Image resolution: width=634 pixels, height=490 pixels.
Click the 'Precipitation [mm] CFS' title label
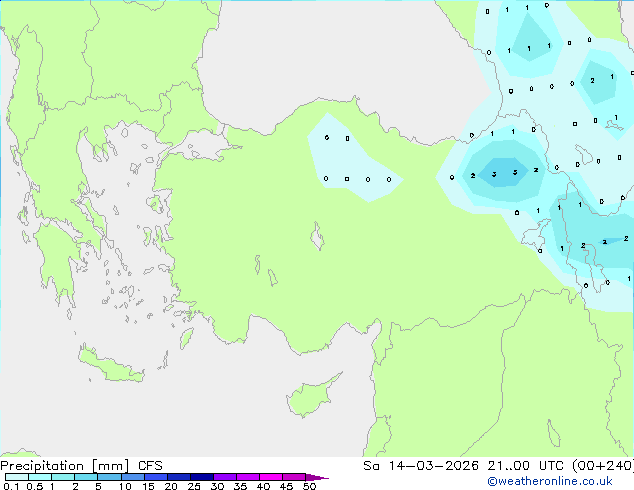[81, 466]
